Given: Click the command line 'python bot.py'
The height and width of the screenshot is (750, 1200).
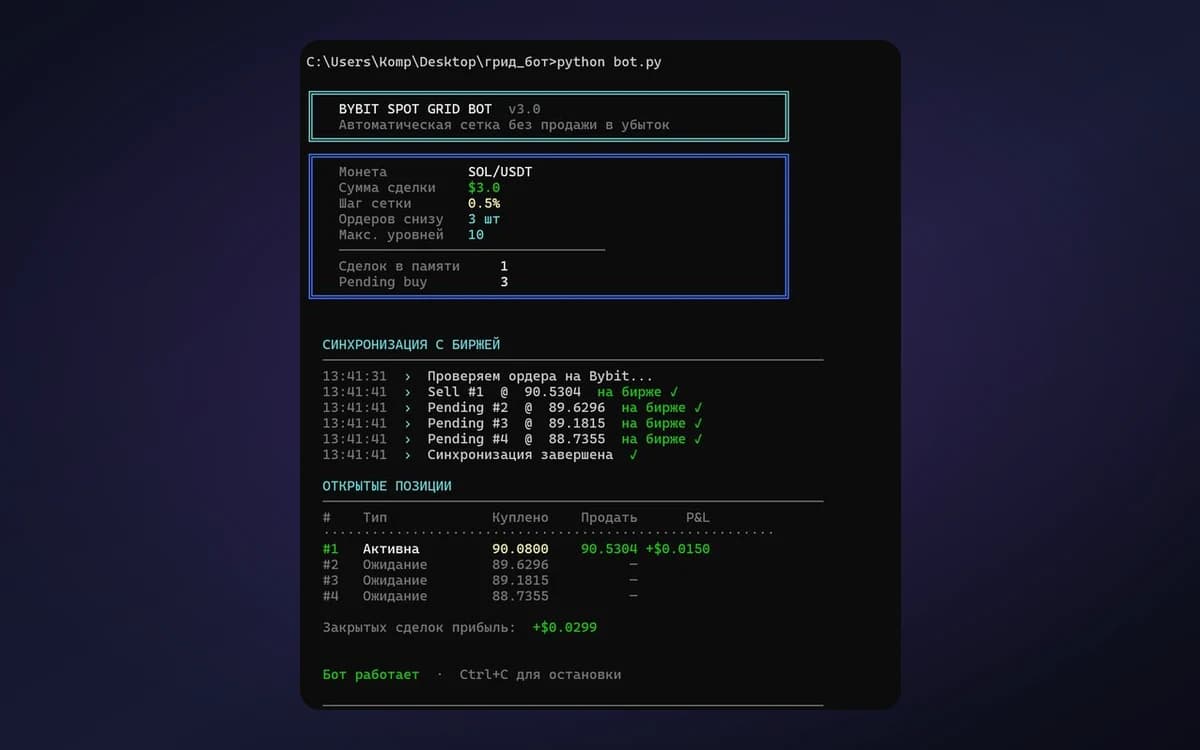Looking at the screenshot, I should pyautogui.click(x=609, y=62).
